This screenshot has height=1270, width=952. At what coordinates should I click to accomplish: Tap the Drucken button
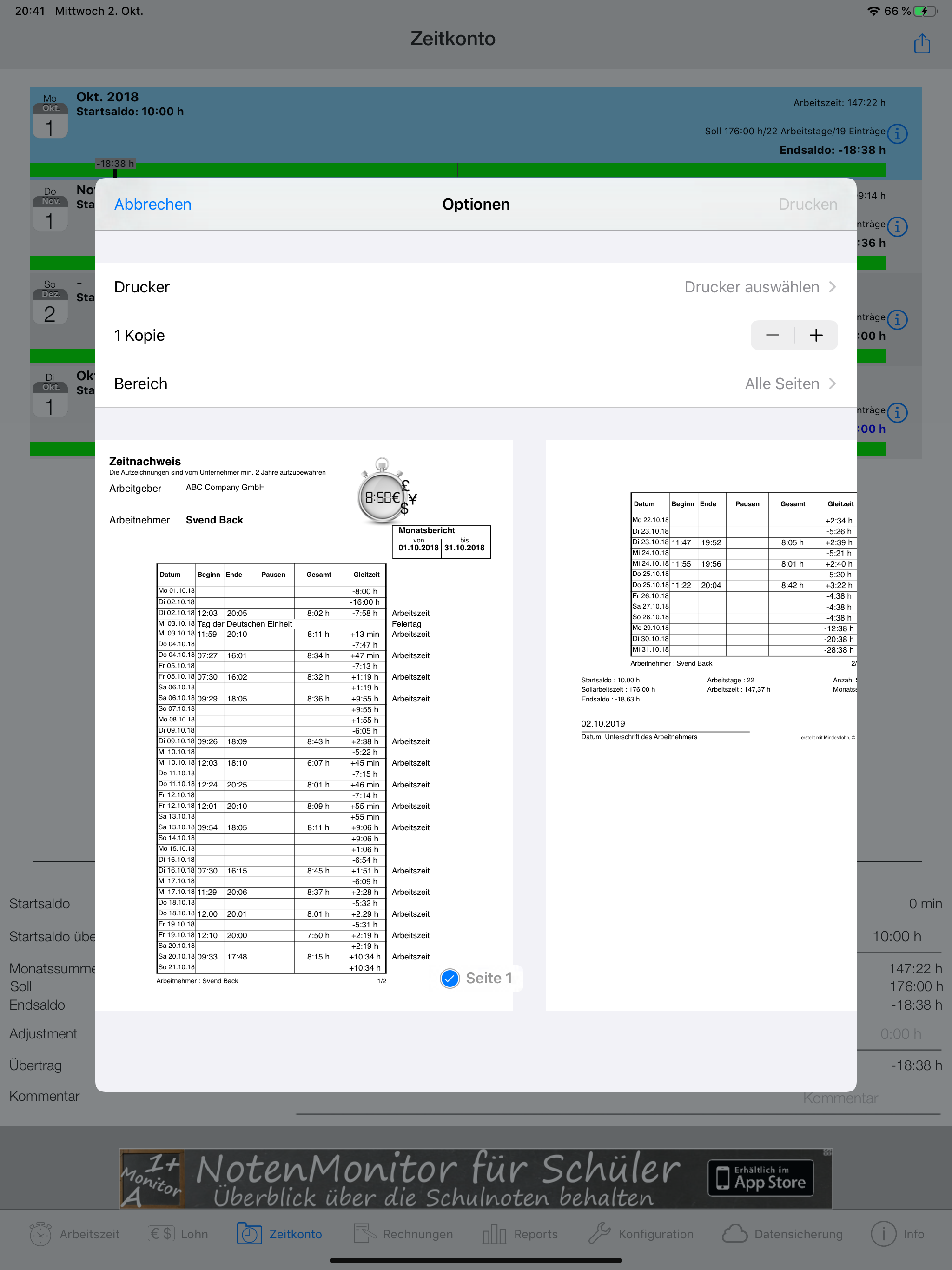point(808,205)
